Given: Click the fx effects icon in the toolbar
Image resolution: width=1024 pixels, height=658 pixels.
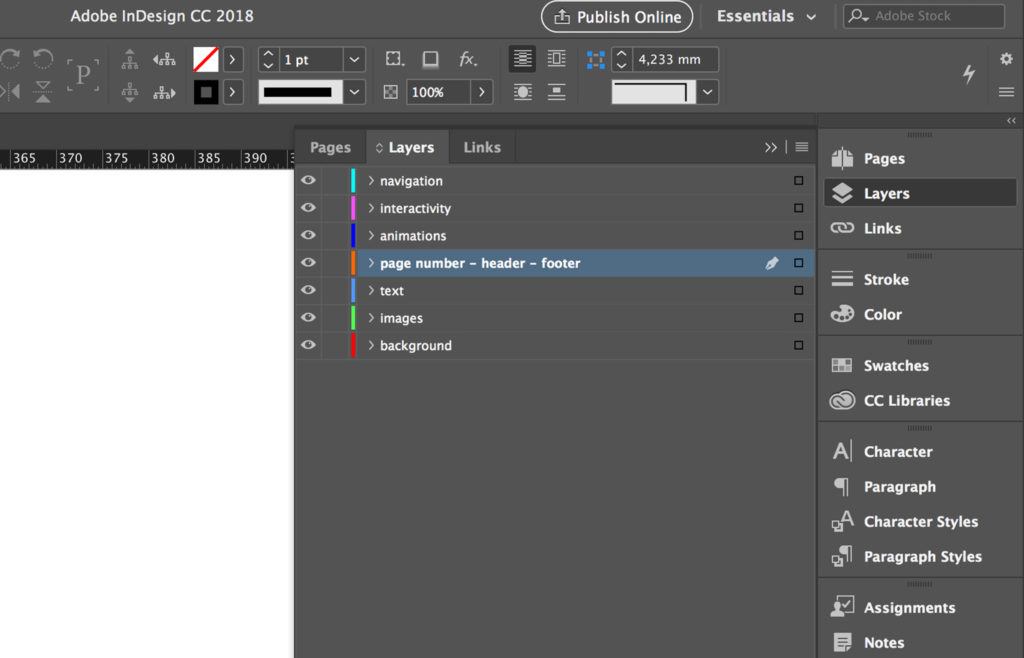Looking at the screenshot, I should tap(467, 58).
